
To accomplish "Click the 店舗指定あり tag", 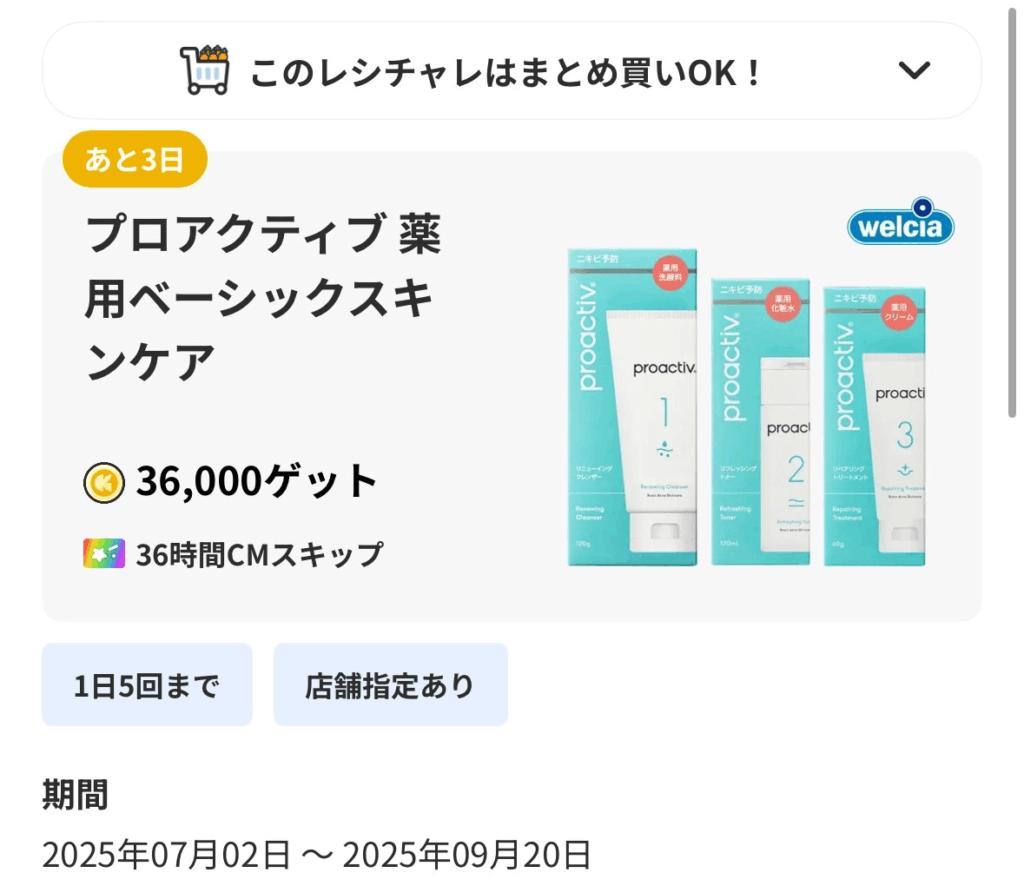I will coord(391,685).
